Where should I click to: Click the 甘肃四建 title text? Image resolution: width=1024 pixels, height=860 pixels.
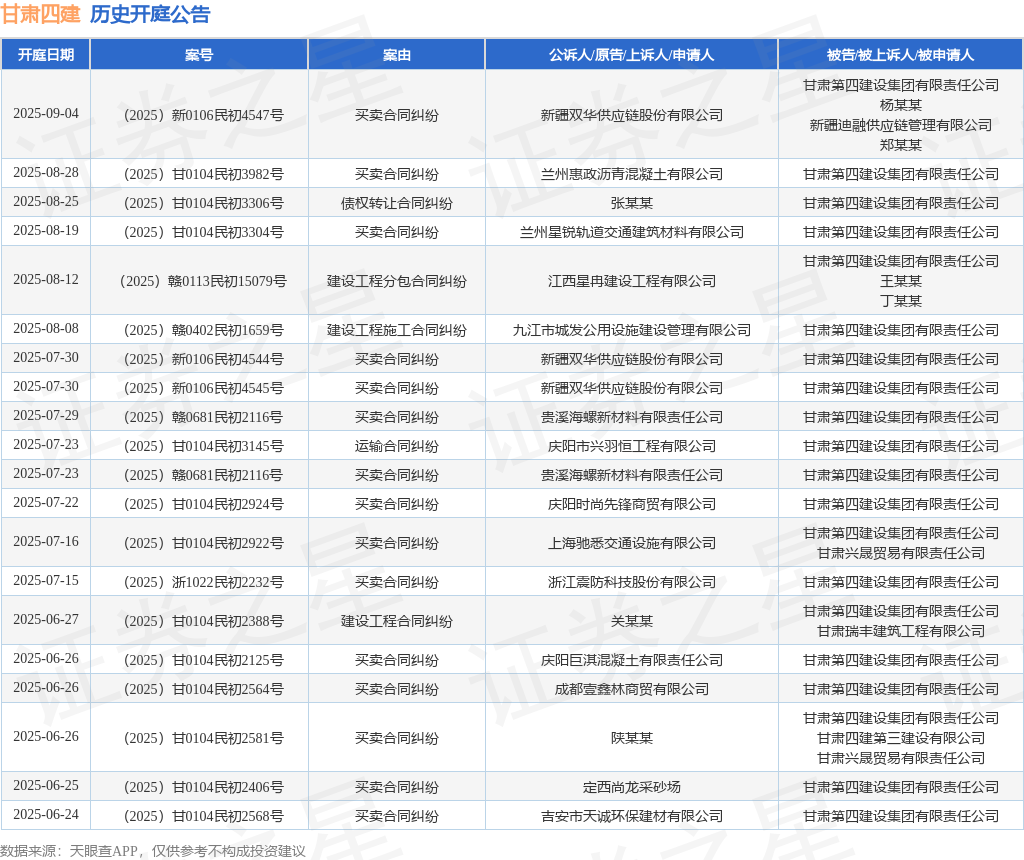[x=40, y=14]
